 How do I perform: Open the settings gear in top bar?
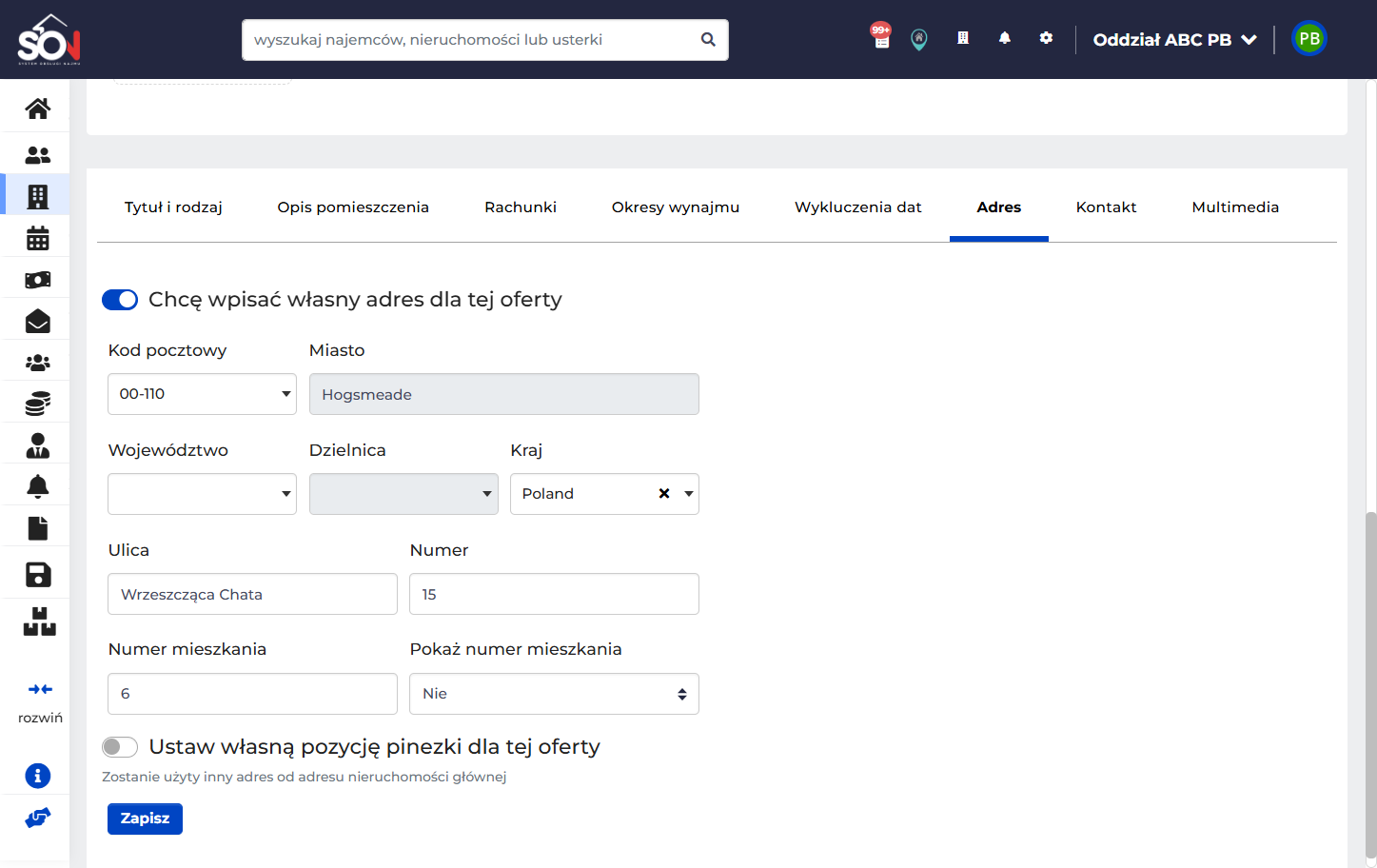pos(1046,38)
